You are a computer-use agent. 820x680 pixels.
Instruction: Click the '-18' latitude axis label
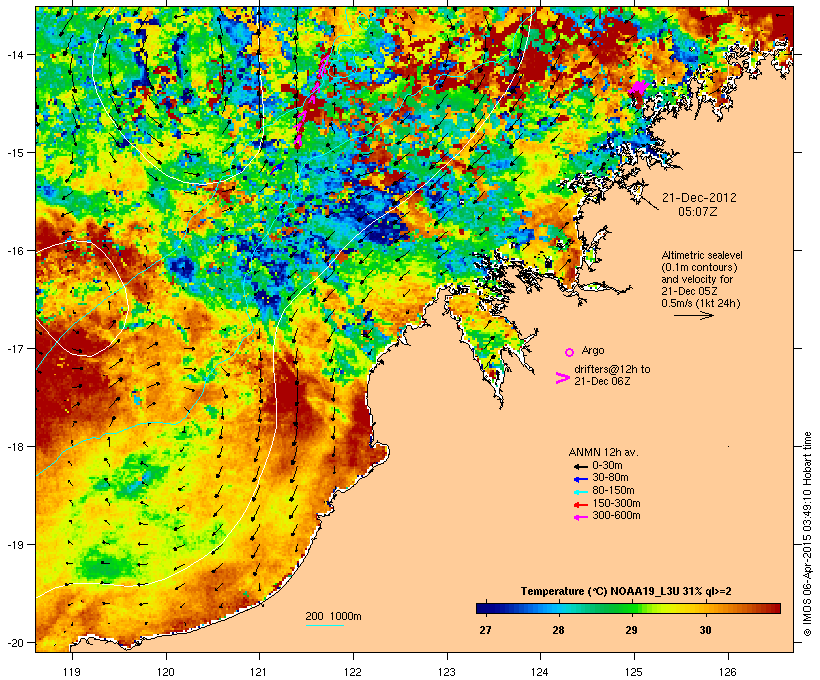click(14, 446)
